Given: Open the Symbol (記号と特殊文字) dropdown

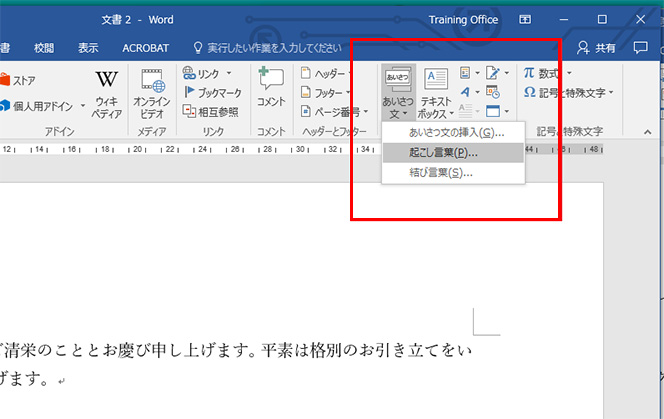Looking at the screenshot, I should pyautogui.click(x=569, y=92).
